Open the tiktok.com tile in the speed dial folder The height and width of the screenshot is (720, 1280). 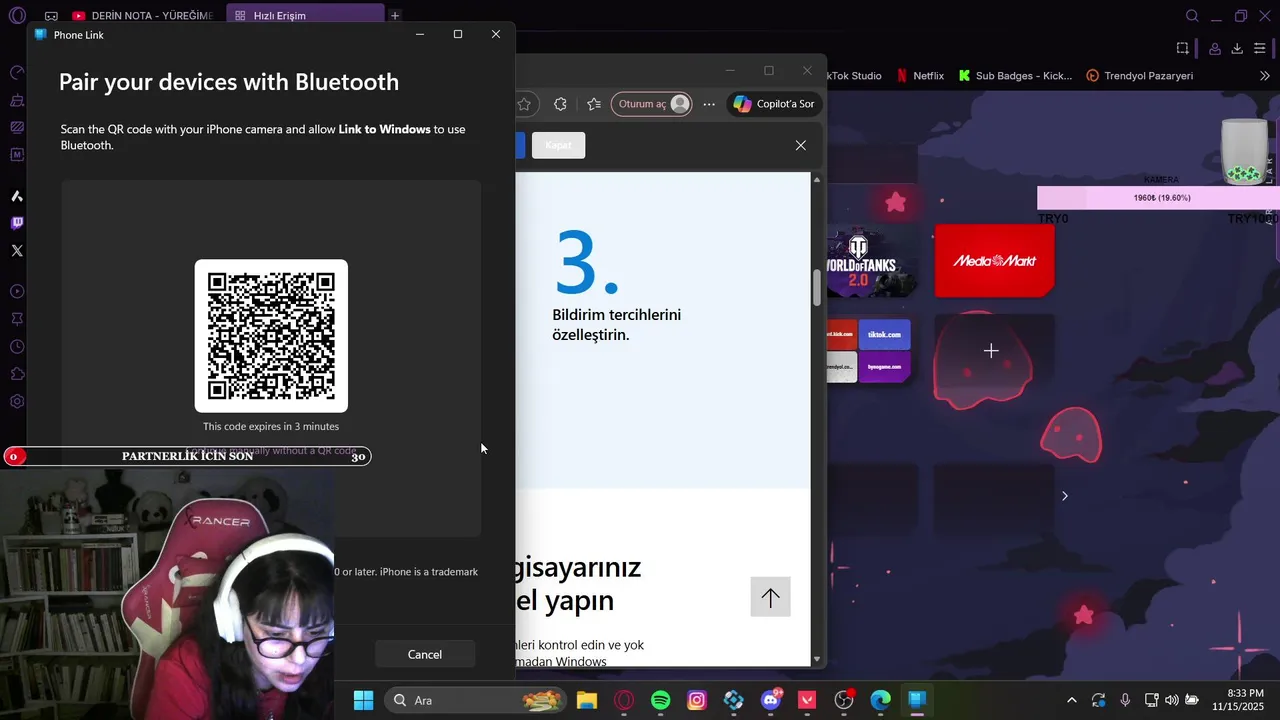884,334
